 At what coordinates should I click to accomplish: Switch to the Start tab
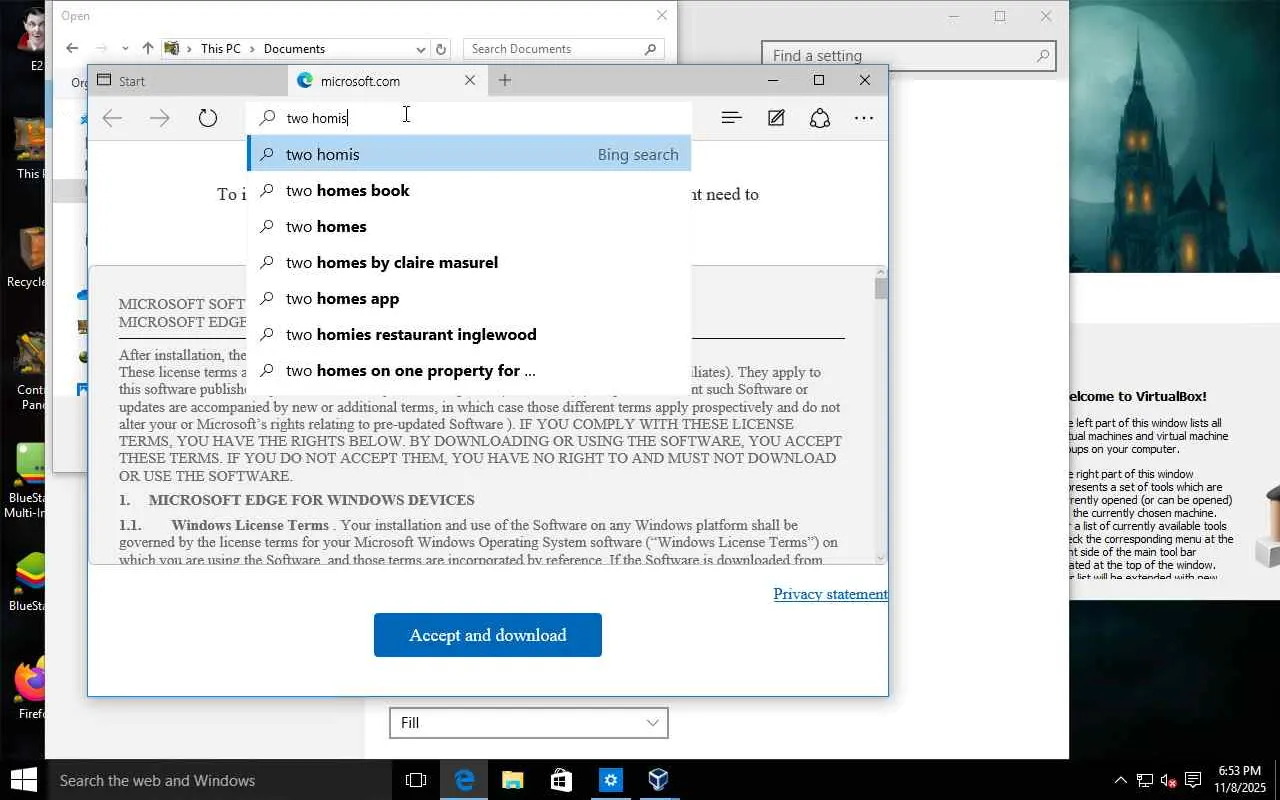tap(188, 81)
